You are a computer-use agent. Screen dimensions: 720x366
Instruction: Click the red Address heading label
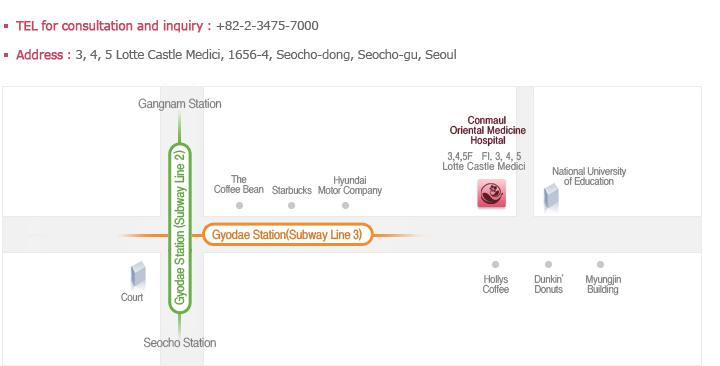(43, 55)
